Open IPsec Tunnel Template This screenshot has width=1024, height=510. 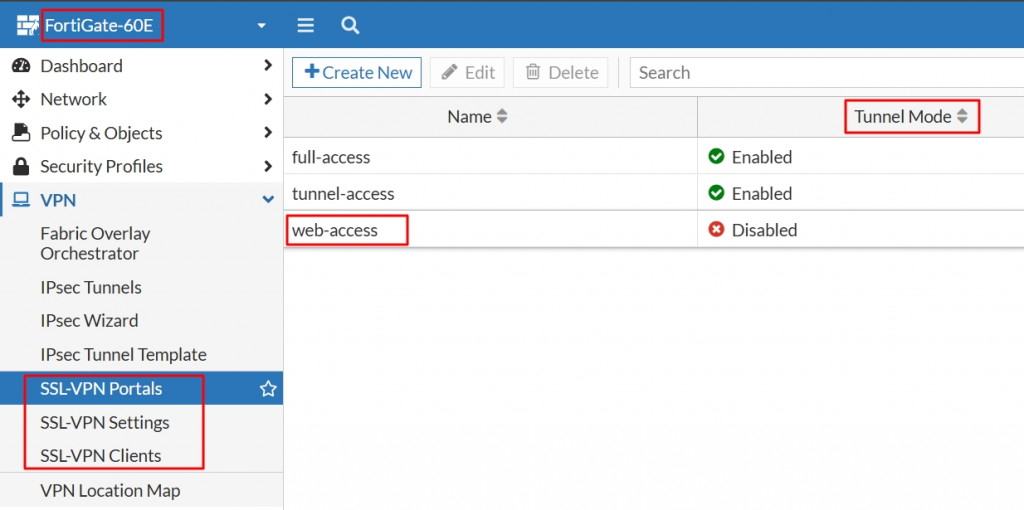tap(123, 355)
